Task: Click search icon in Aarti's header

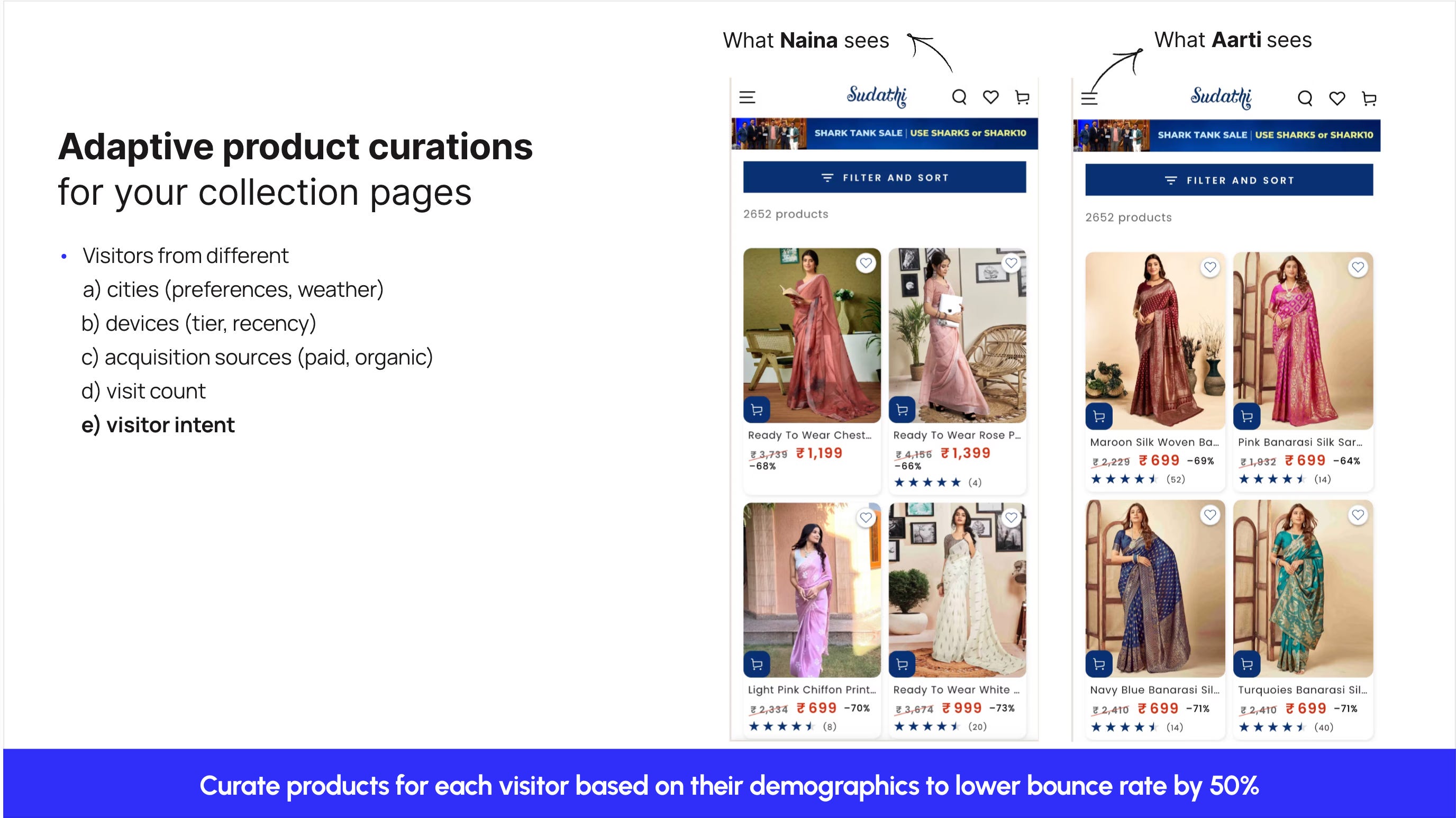Action: (x=1305, y=98)
